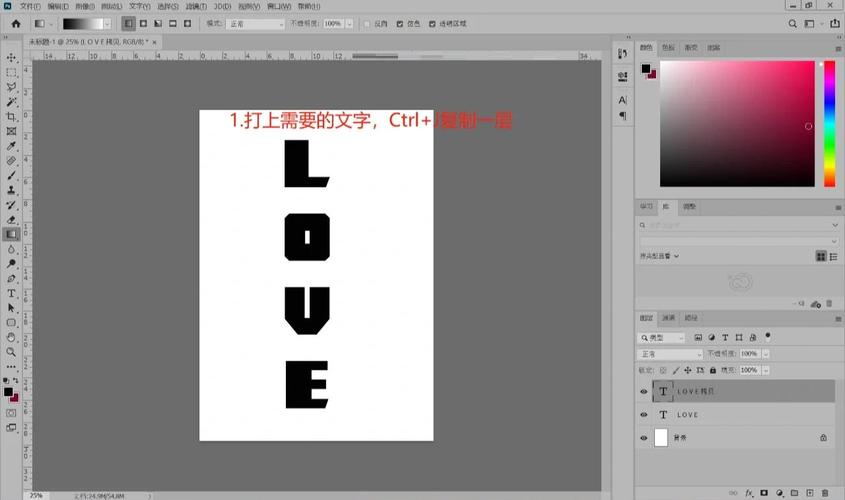Image resolution: width=845 pixels, height=500 pixels.
Task: Add a layer style with fx button
Action: 749,493
